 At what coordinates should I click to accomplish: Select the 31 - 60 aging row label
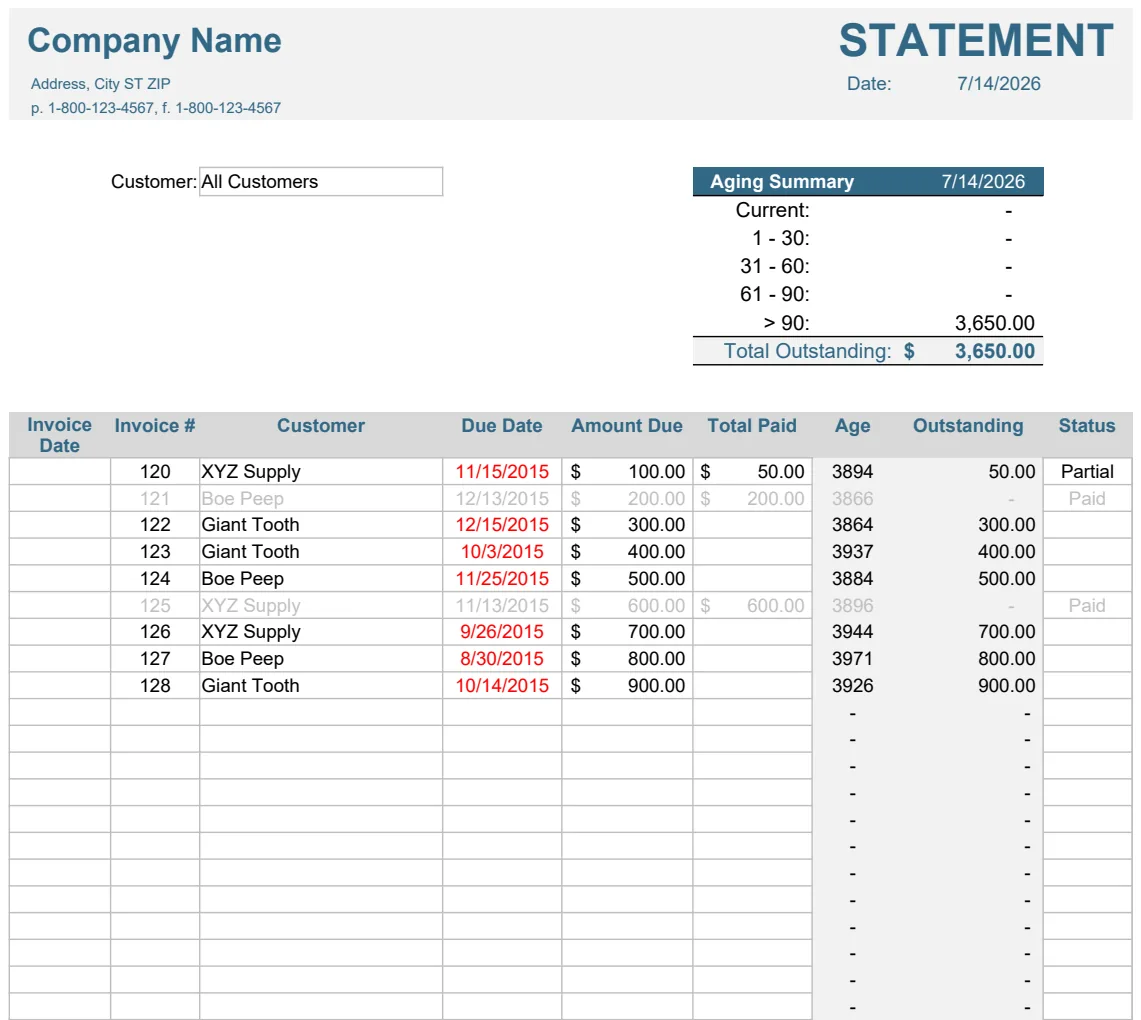click(x=774, y=266)
